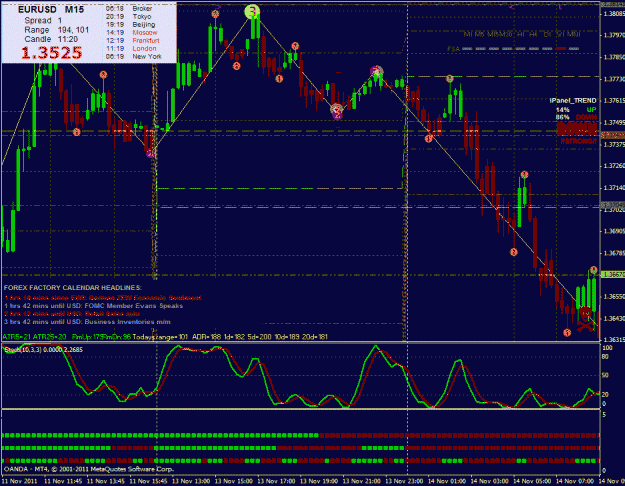
Task: Click the 14 Nov 01:00 time axis label
Action: (x=446, y=481)
